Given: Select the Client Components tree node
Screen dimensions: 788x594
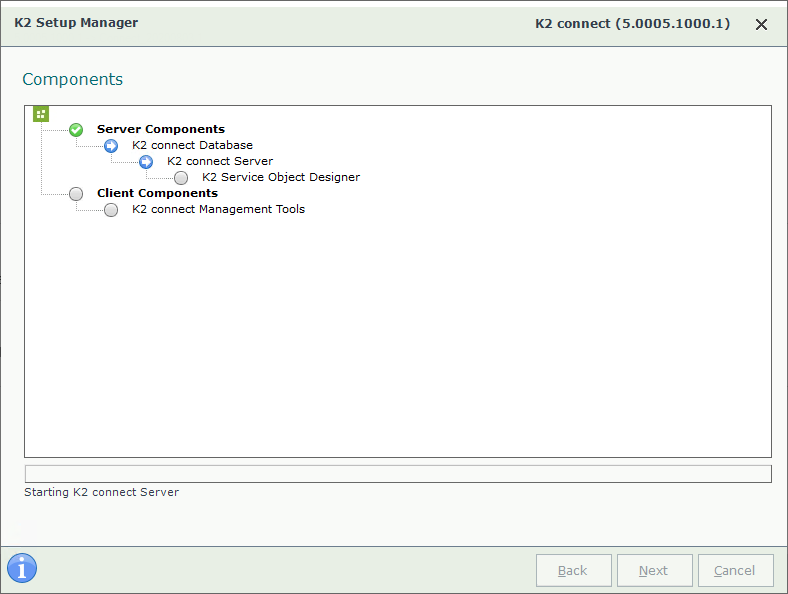Looking at the screenshot, I should (157, 193).
